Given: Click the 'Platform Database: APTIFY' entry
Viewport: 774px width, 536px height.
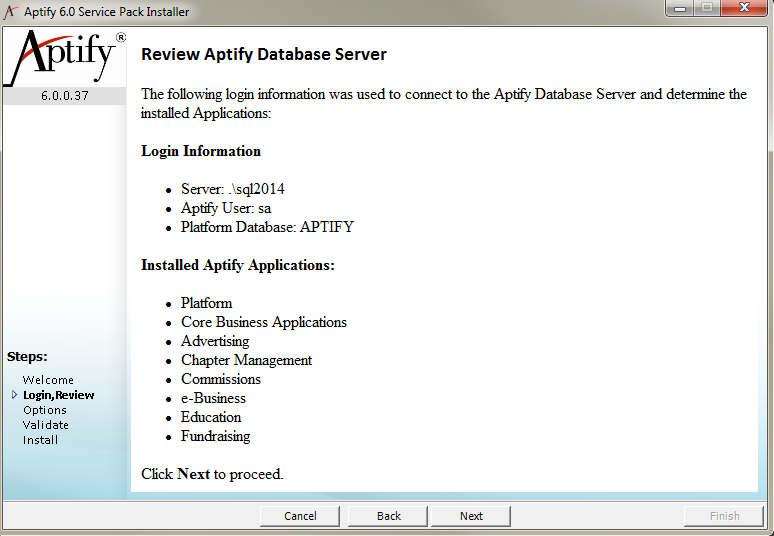Looking at the screenshot, I should pos(268,227).
